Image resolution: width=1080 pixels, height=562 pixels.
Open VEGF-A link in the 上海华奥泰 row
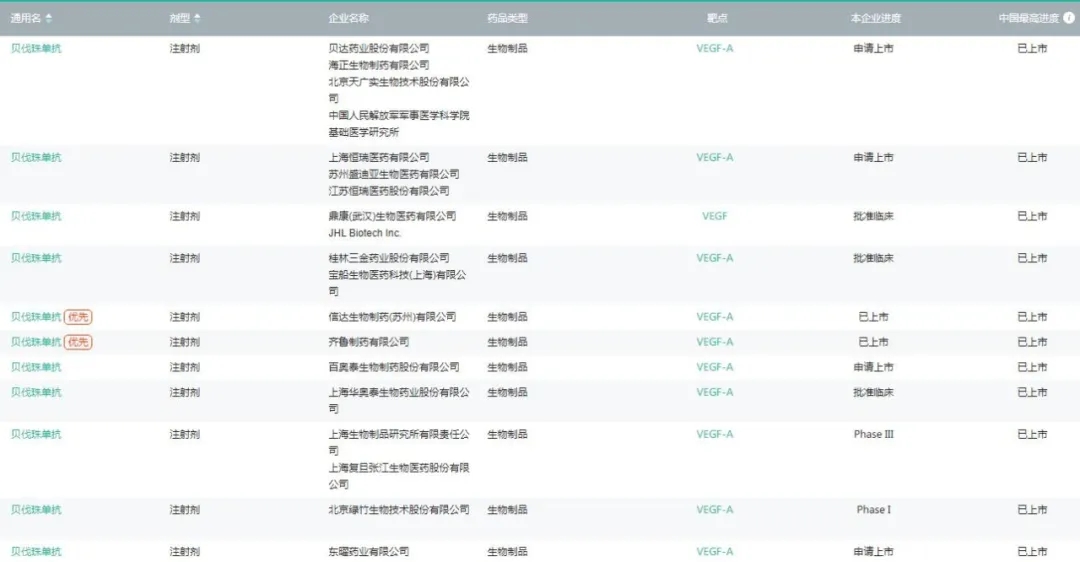tap(714, 392)
